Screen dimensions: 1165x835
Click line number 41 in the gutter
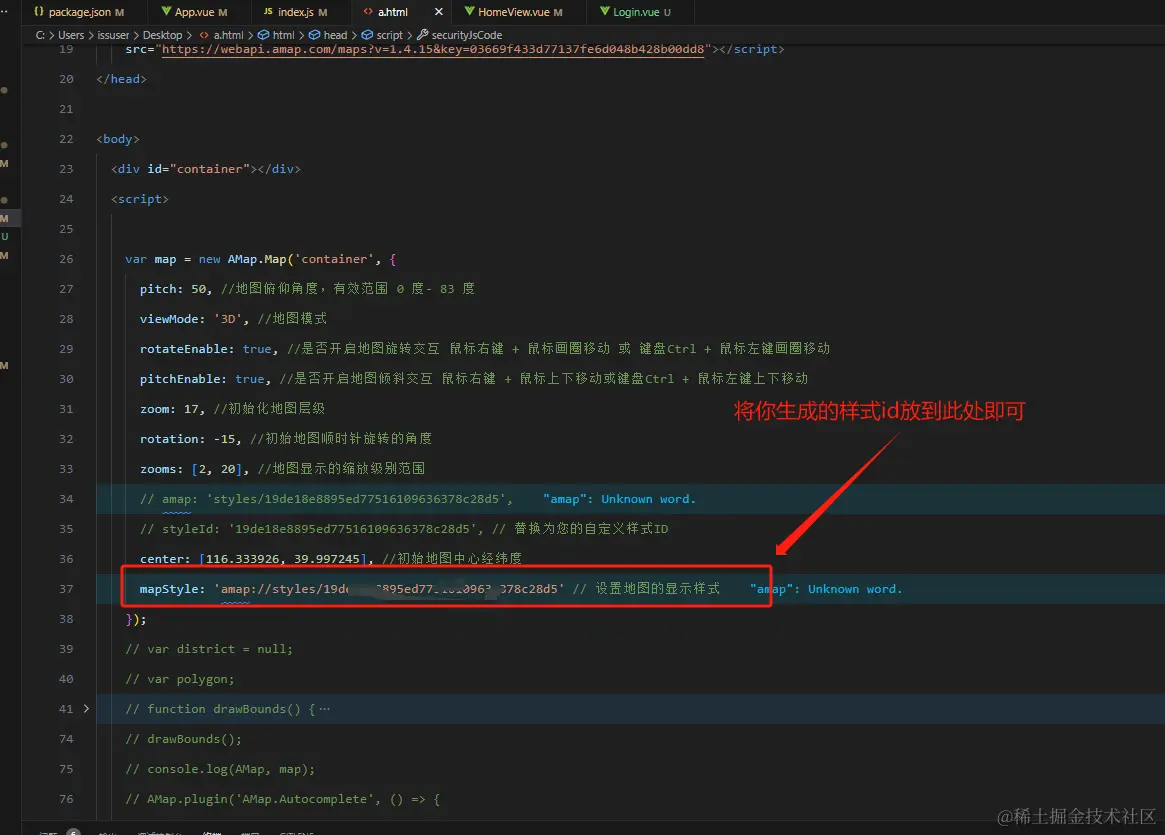(x=66, y=709)
